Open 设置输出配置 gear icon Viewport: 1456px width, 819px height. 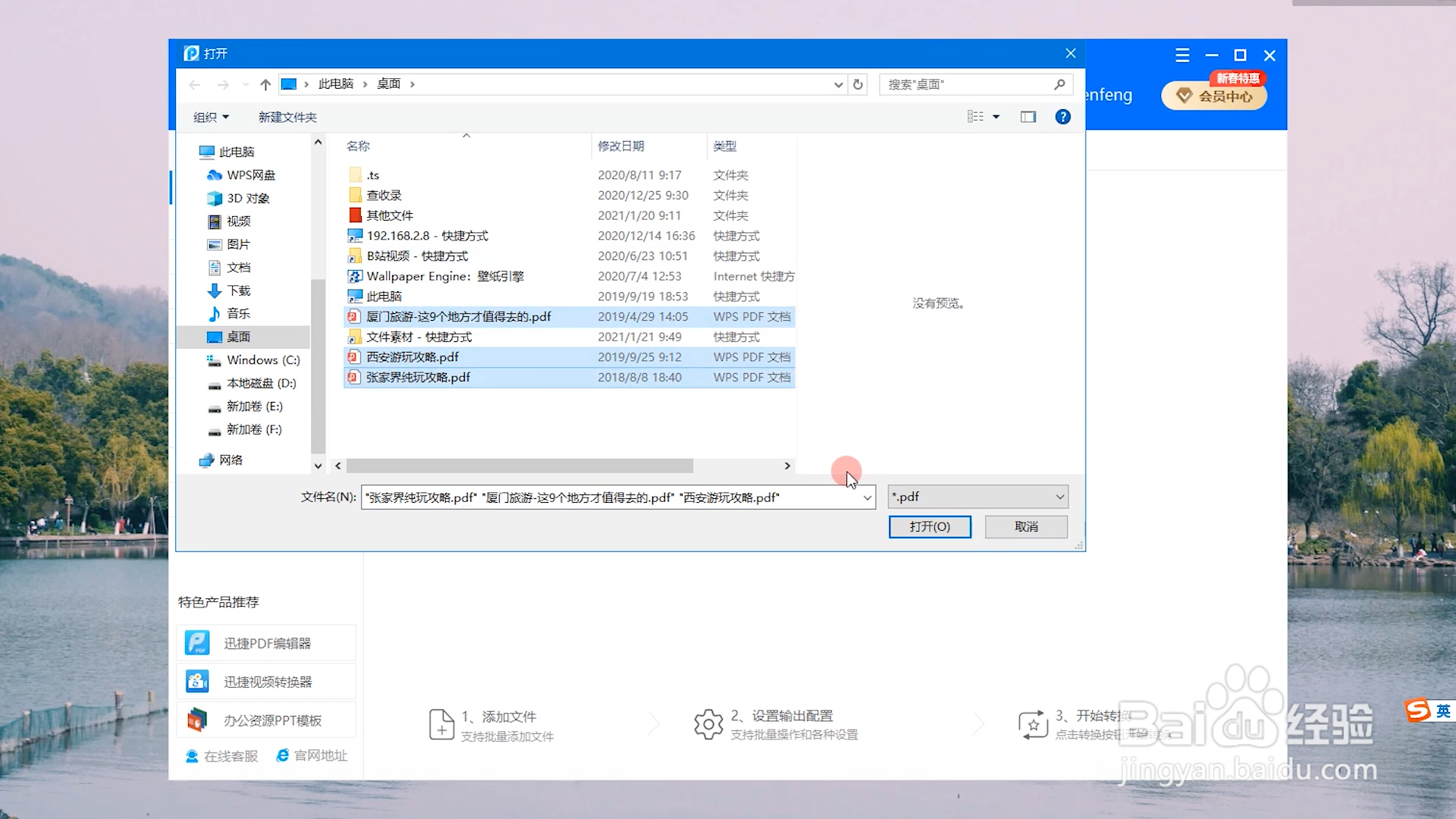(708, 724)
